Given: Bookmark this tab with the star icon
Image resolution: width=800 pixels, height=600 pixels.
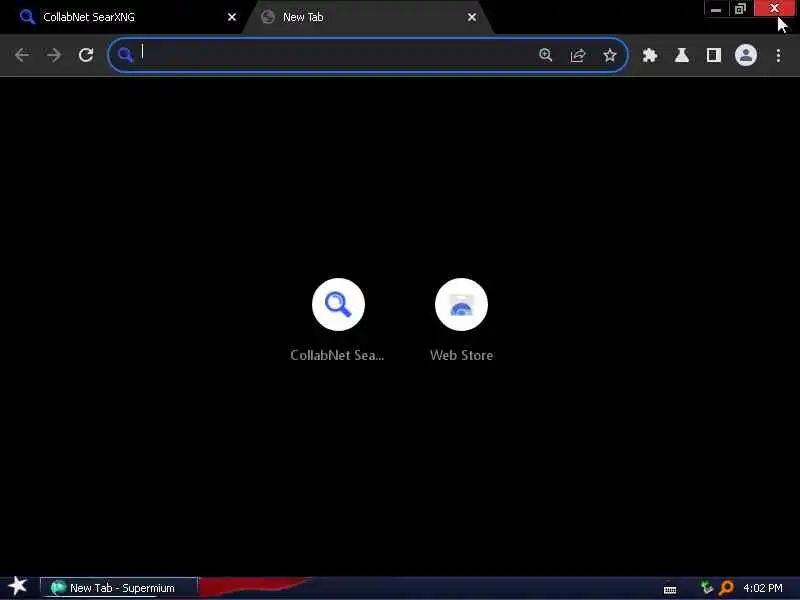Looking at the screenshot, I should [x=610, y=55].
